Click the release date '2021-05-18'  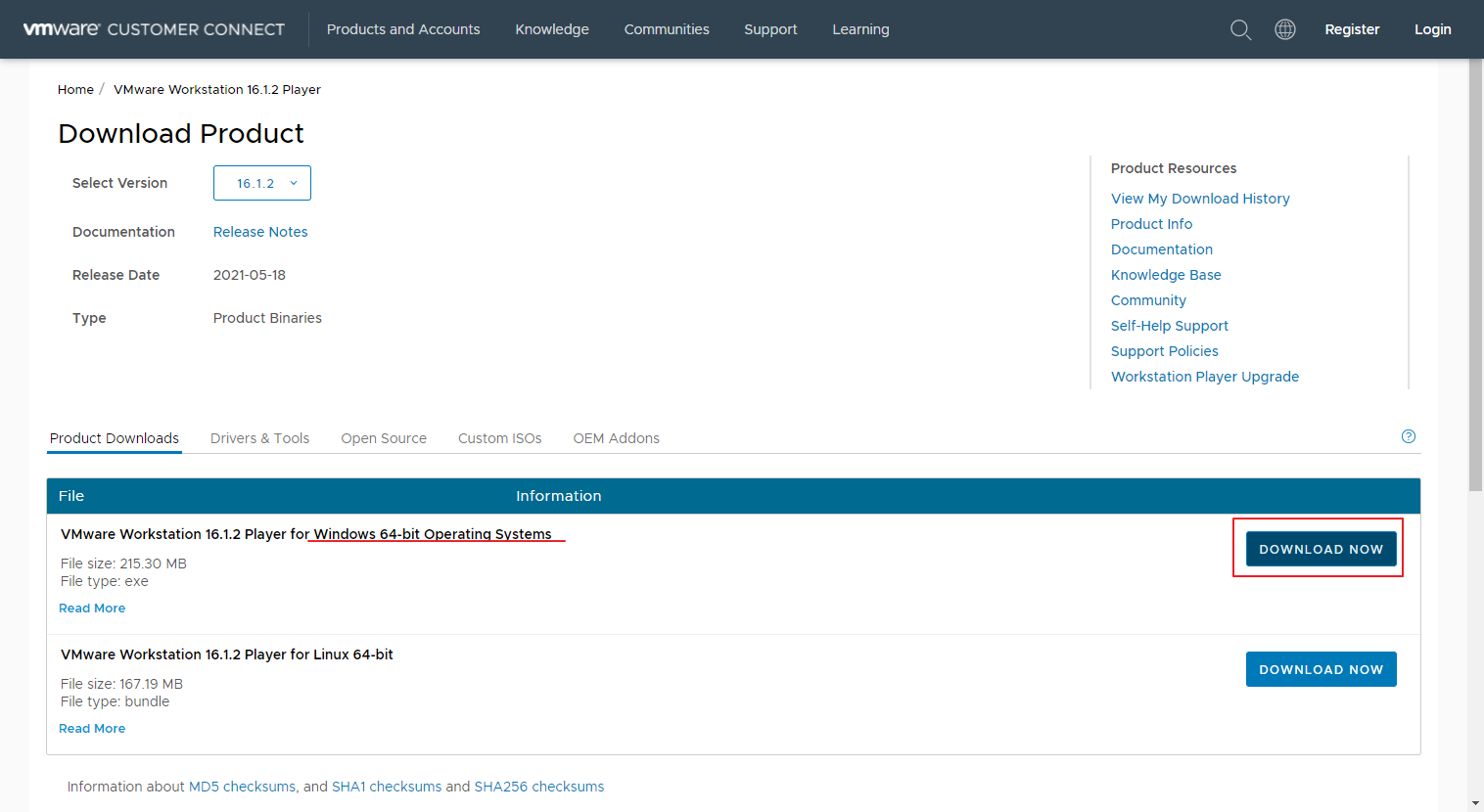[250, 275]
